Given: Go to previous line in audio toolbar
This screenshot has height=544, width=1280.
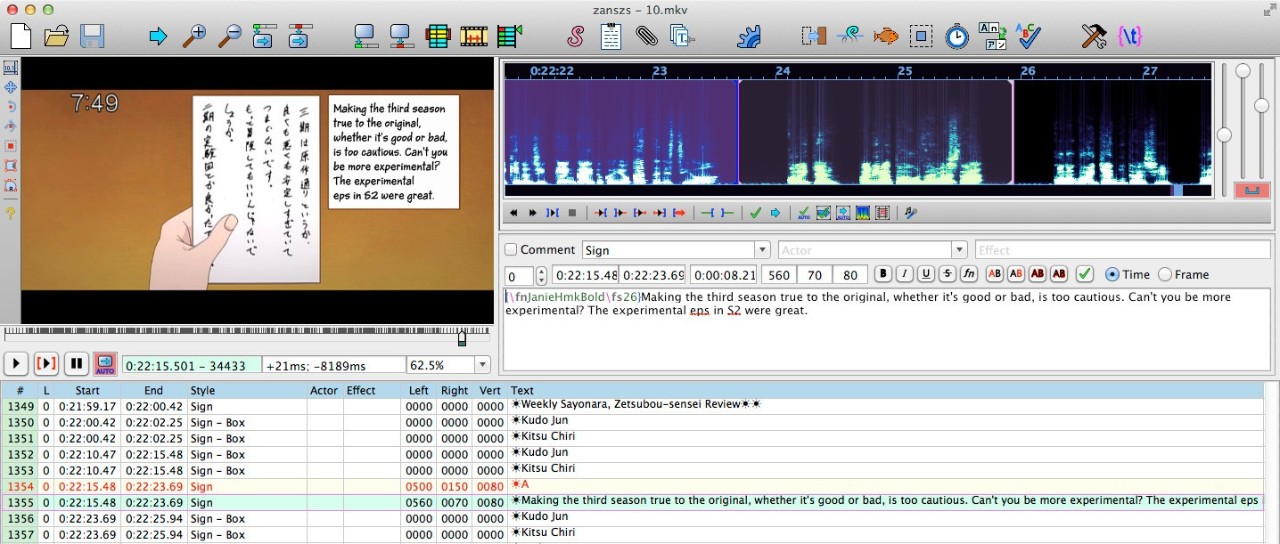Looking at the screenshot, I should coord(514,213).
